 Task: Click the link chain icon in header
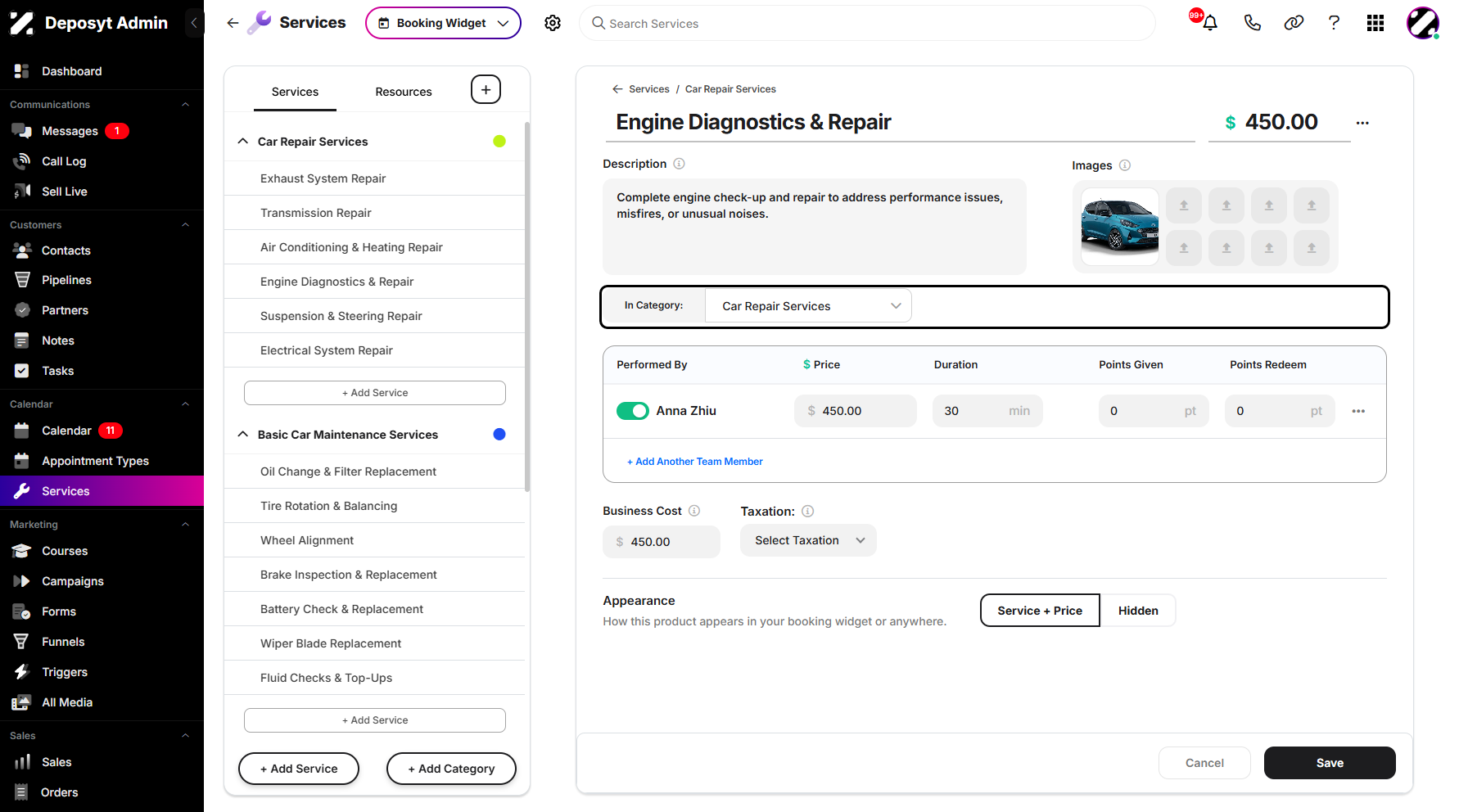(x=1294, y=23)
